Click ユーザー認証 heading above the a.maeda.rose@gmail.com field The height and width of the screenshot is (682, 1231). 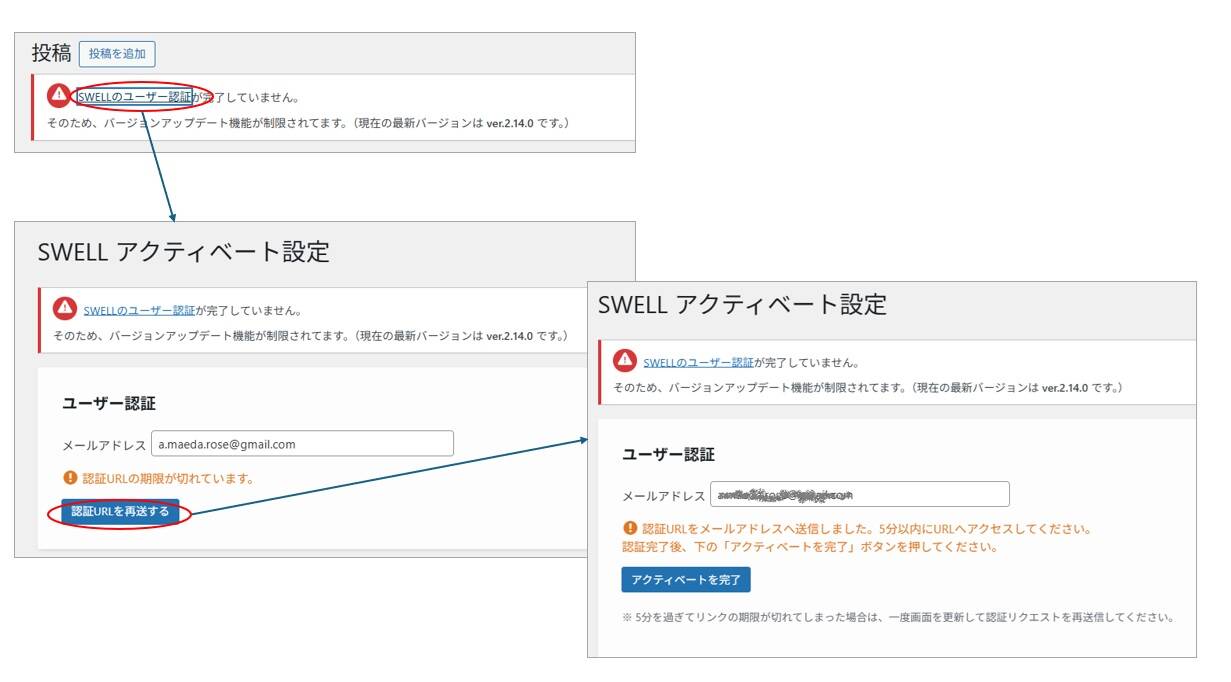tap(109, 403)
